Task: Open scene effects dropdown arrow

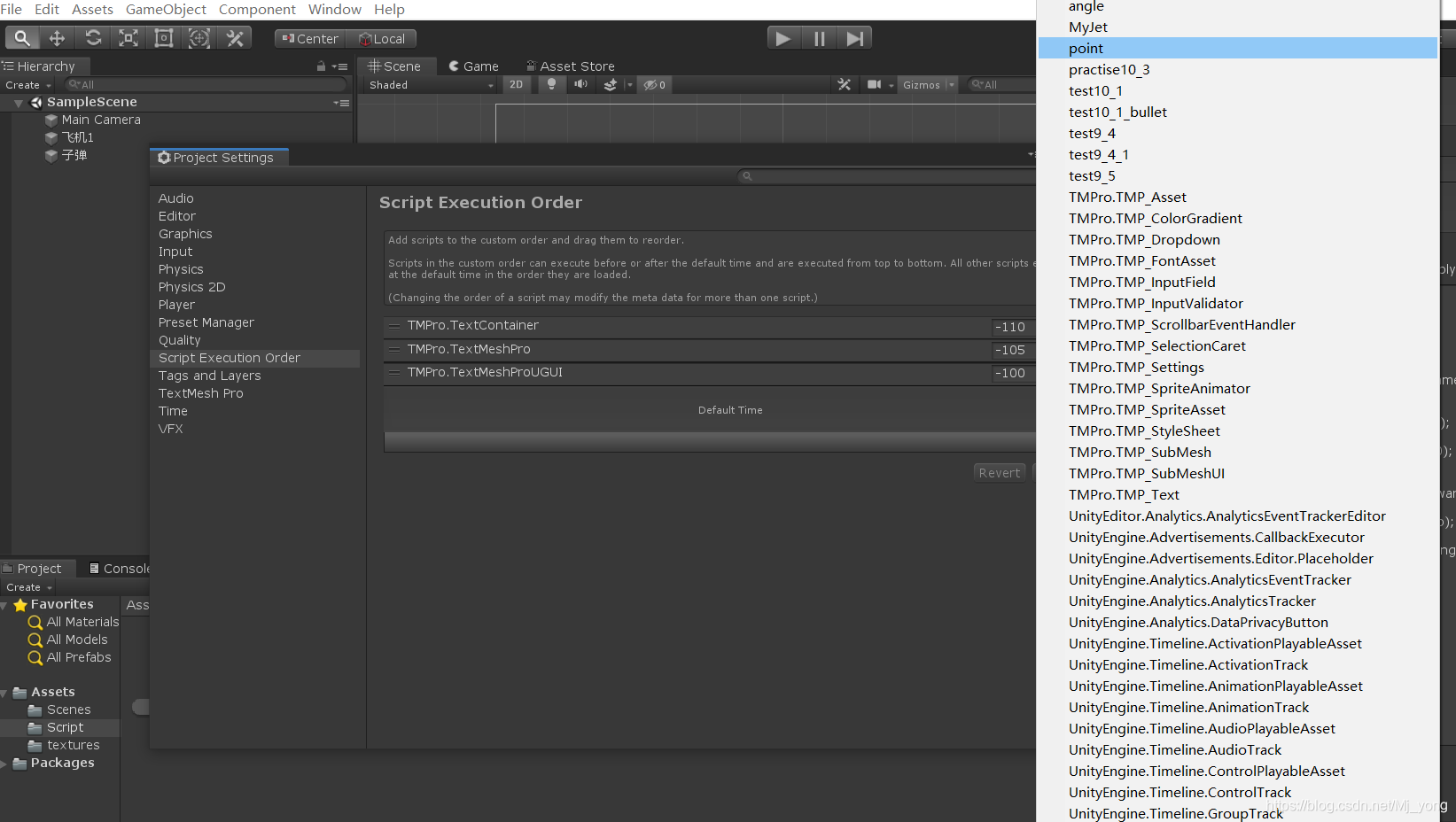Action: (630, 85)
